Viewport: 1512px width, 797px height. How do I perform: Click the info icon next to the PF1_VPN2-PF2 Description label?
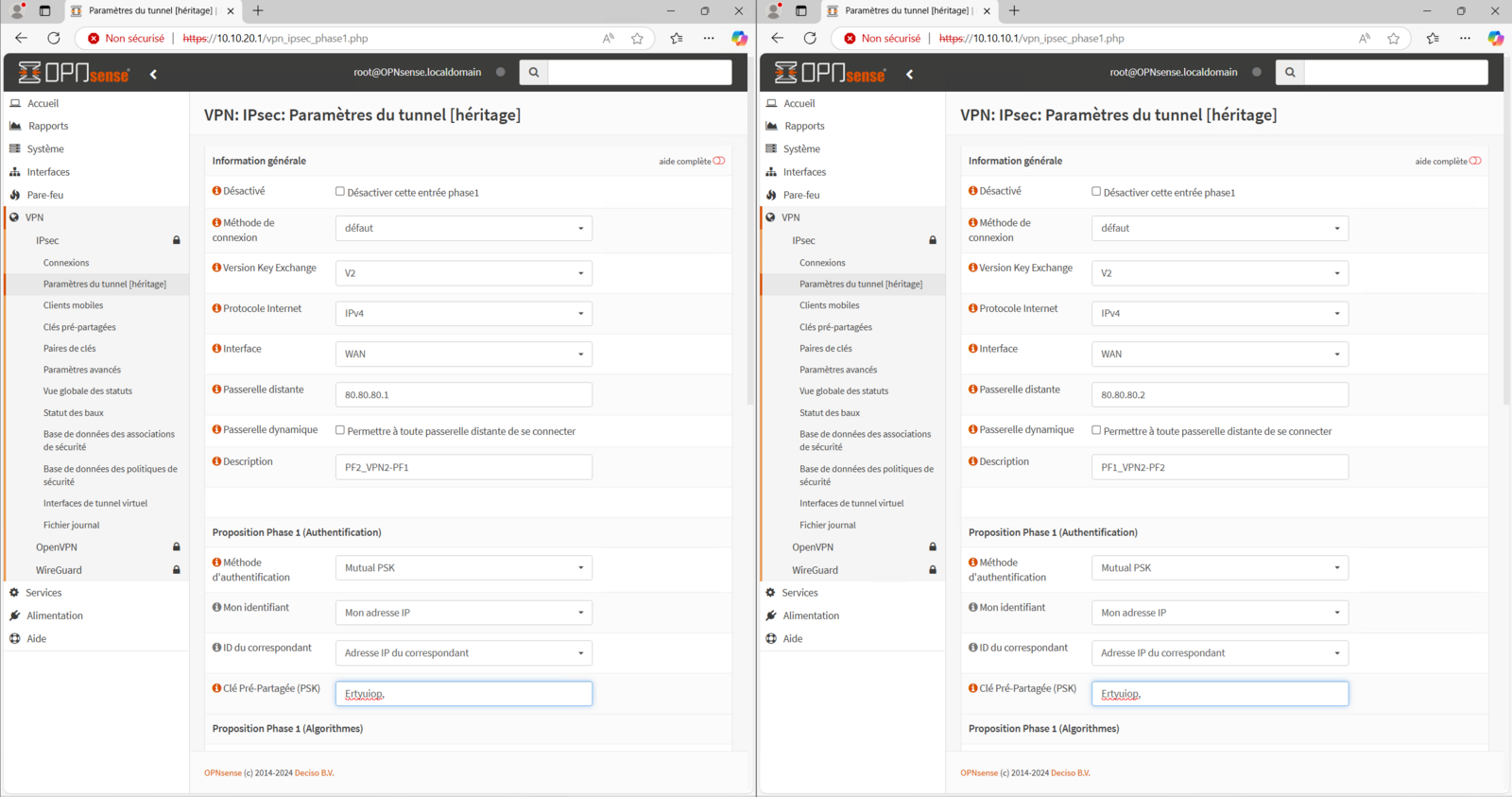click(972, 461)
